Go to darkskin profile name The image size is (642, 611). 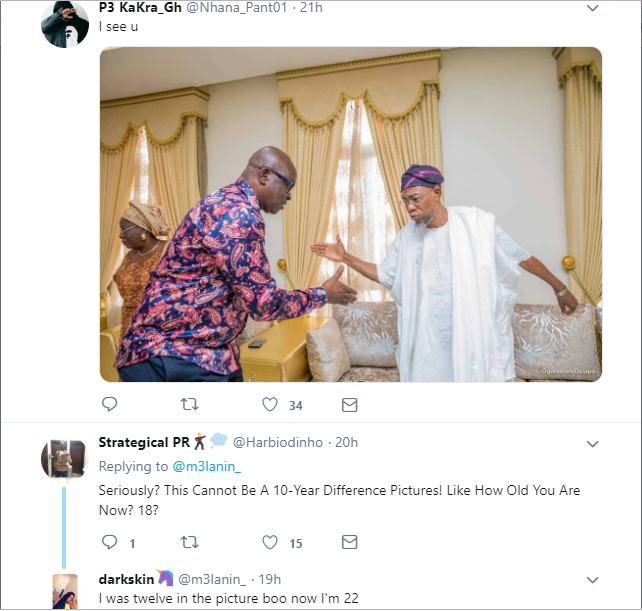pyautogui.click(x=126, y=579)
